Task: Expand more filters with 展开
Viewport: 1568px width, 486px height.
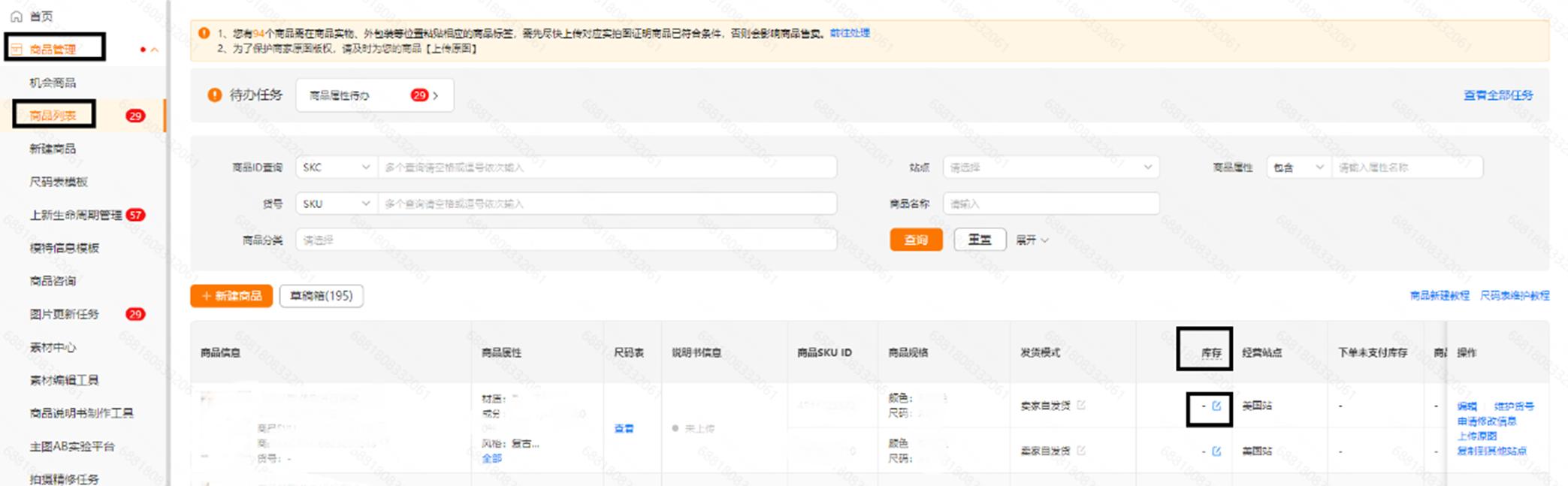Action: pyautogui.click(x=1032, y=240)
